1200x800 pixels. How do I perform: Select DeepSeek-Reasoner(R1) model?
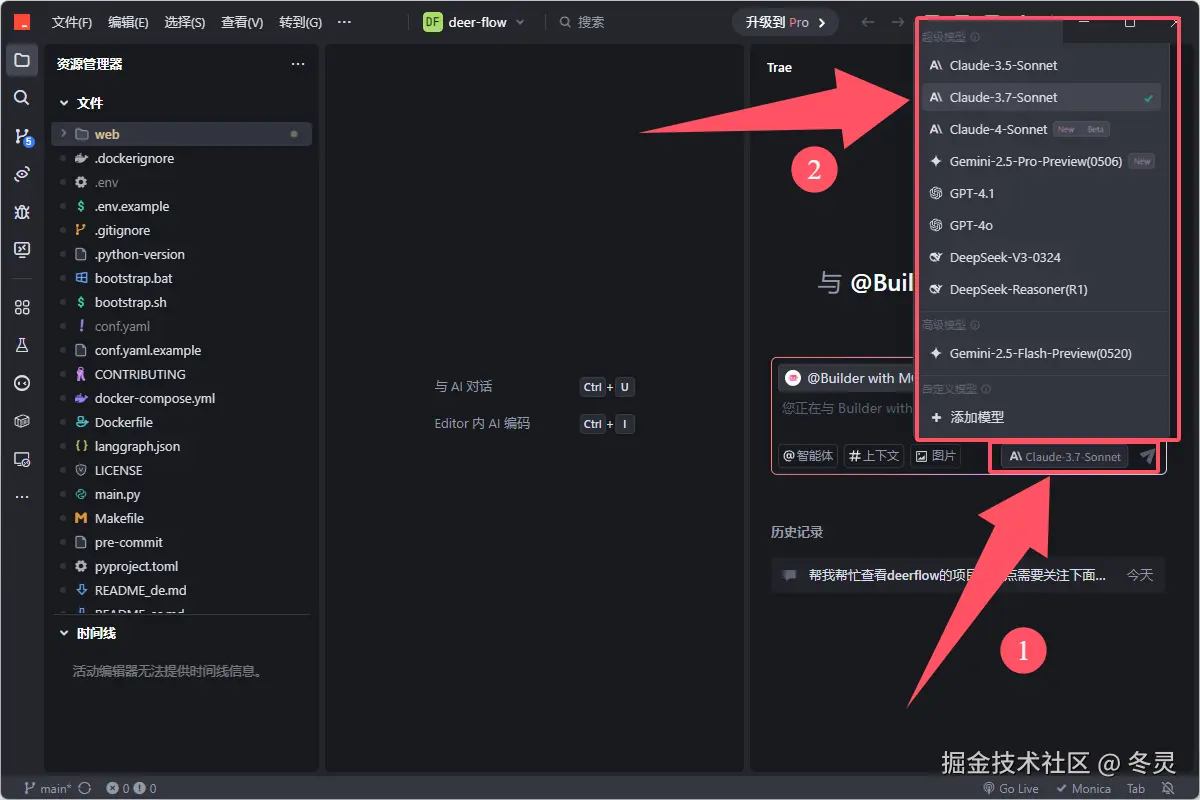[x=1040, y=289]
